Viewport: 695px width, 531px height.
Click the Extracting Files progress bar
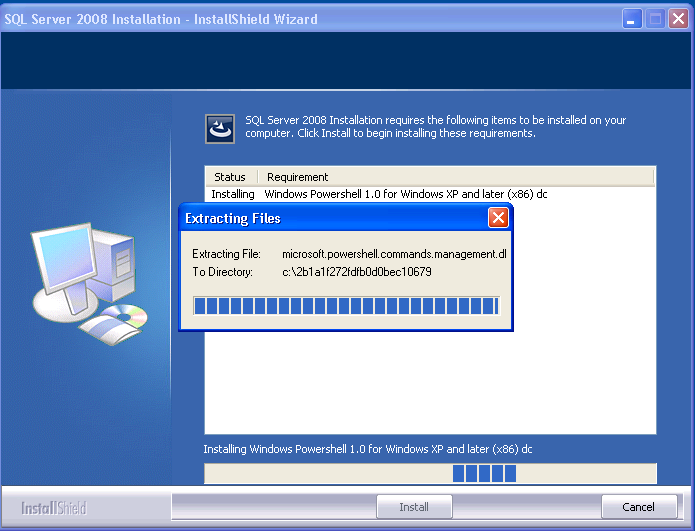347,306
